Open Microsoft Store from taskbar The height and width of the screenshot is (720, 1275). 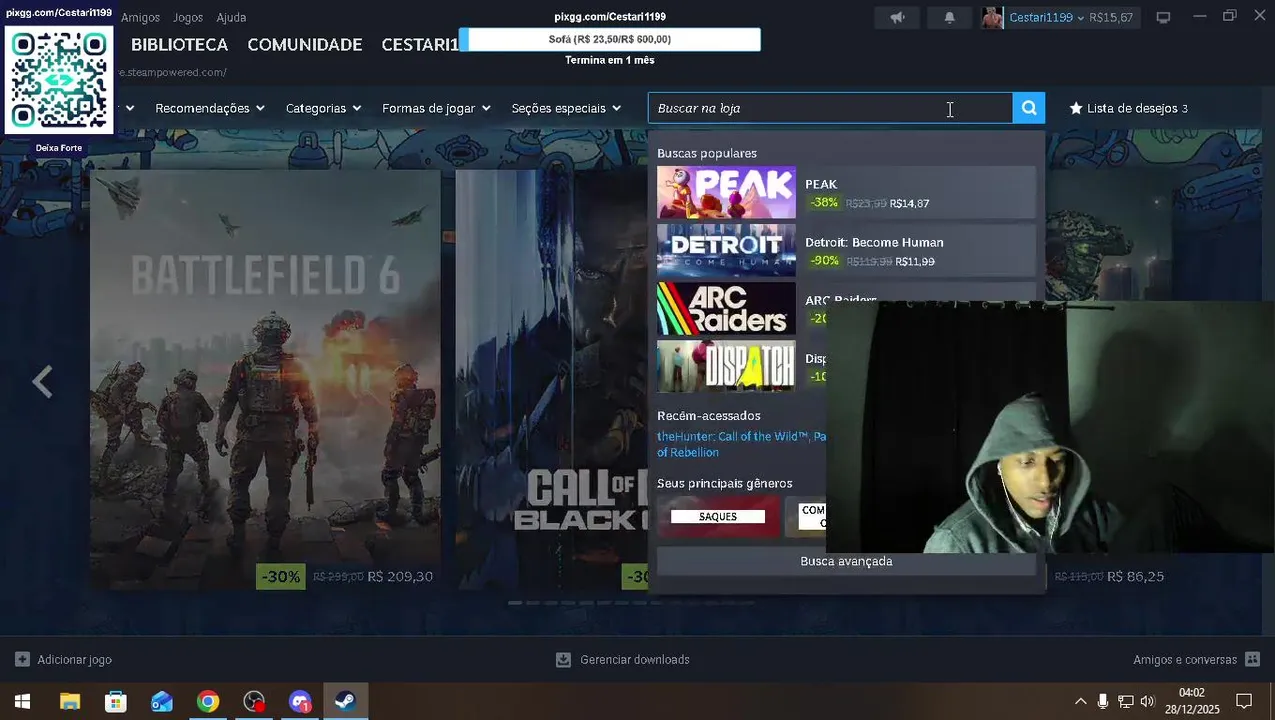pyautogui.click(x=116, y=702)
